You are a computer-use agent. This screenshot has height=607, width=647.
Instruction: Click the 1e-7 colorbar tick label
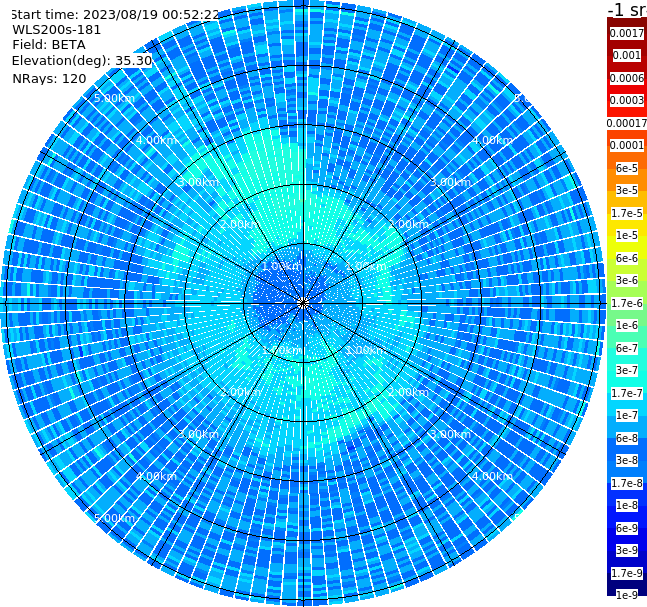627,415
